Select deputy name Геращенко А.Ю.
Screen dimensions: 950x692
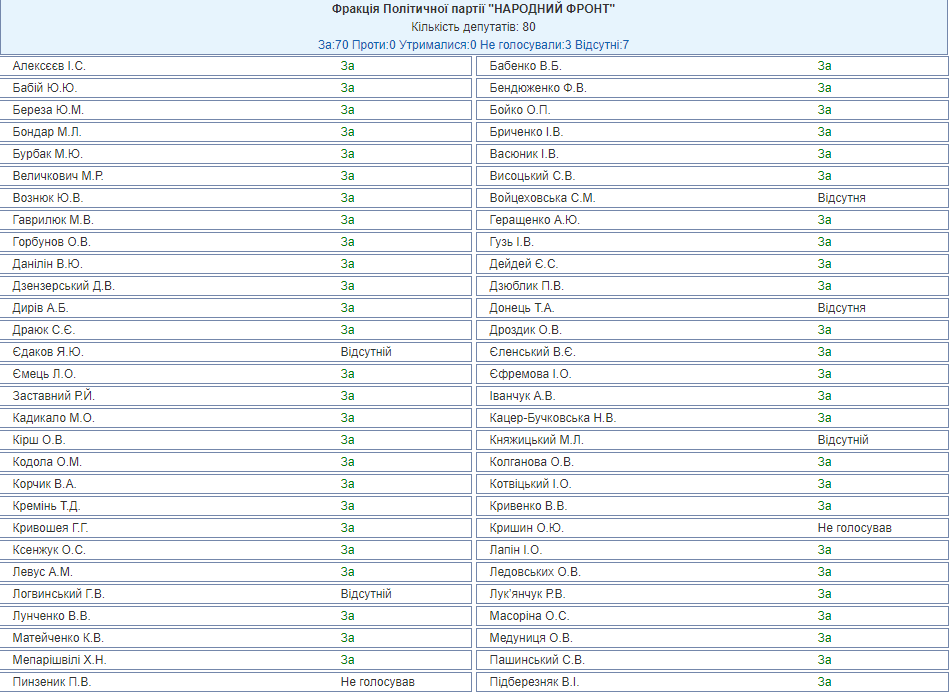(x=534, y=220)
